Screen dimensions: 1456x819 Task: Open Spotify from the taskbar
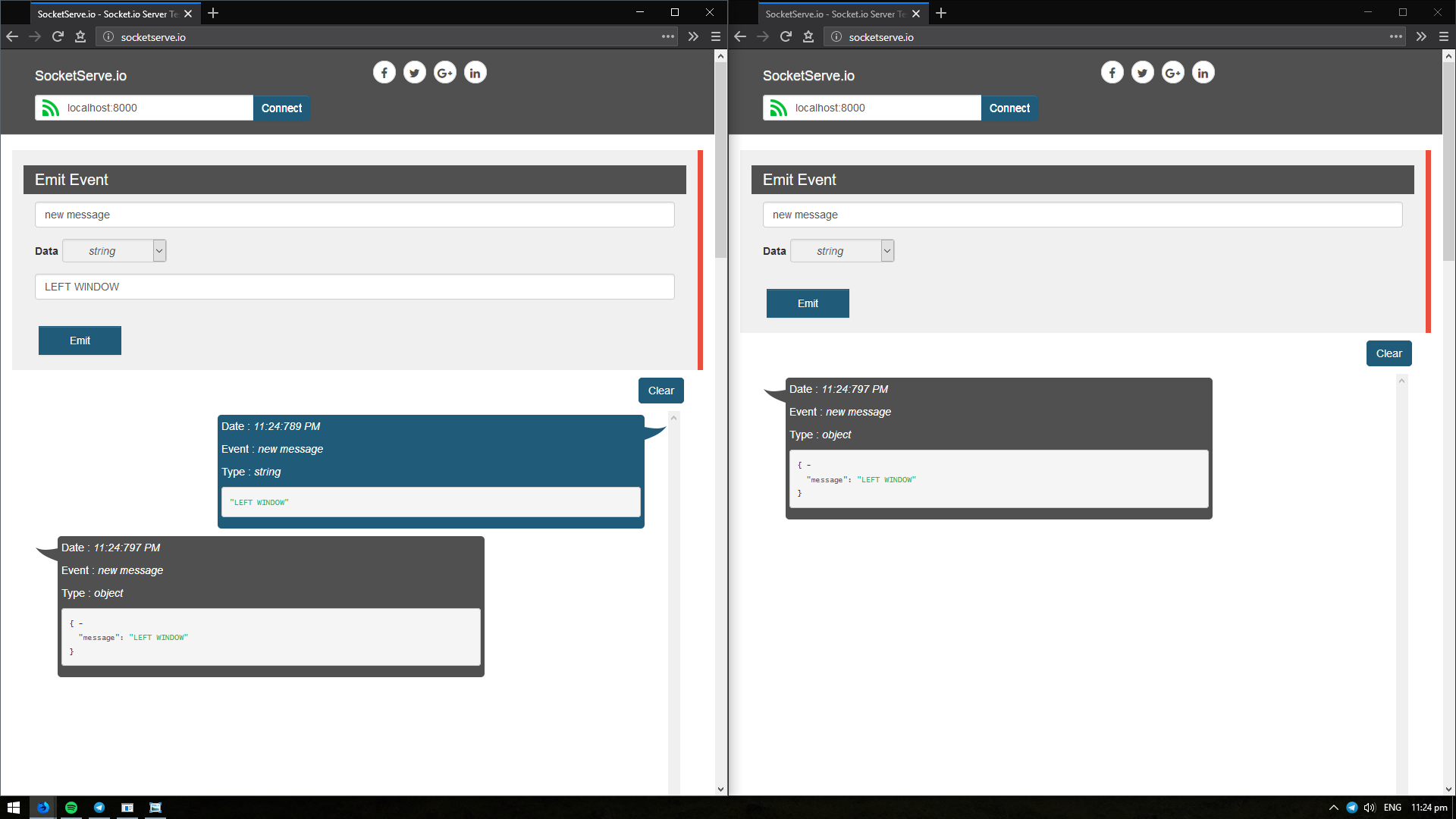[71, 808]
